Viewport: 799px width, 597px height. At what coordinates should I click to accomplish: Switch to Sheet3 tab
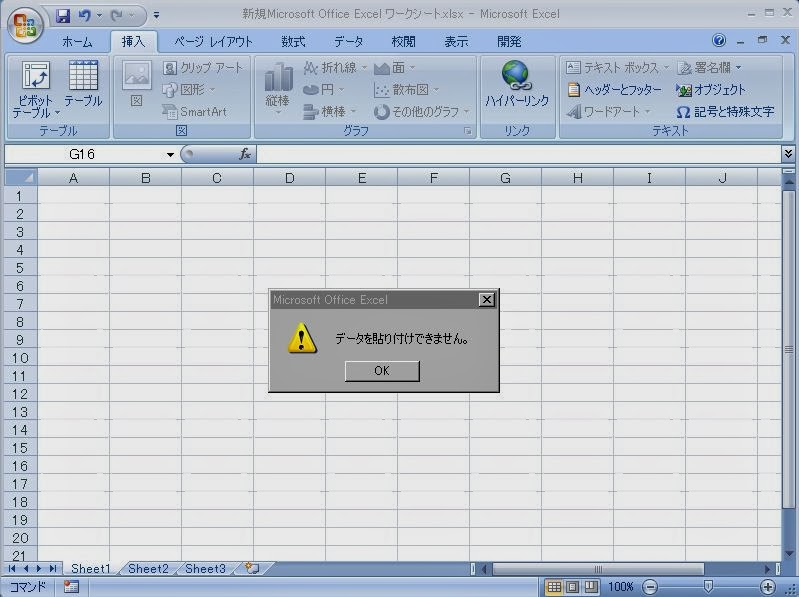click(205, 568)
